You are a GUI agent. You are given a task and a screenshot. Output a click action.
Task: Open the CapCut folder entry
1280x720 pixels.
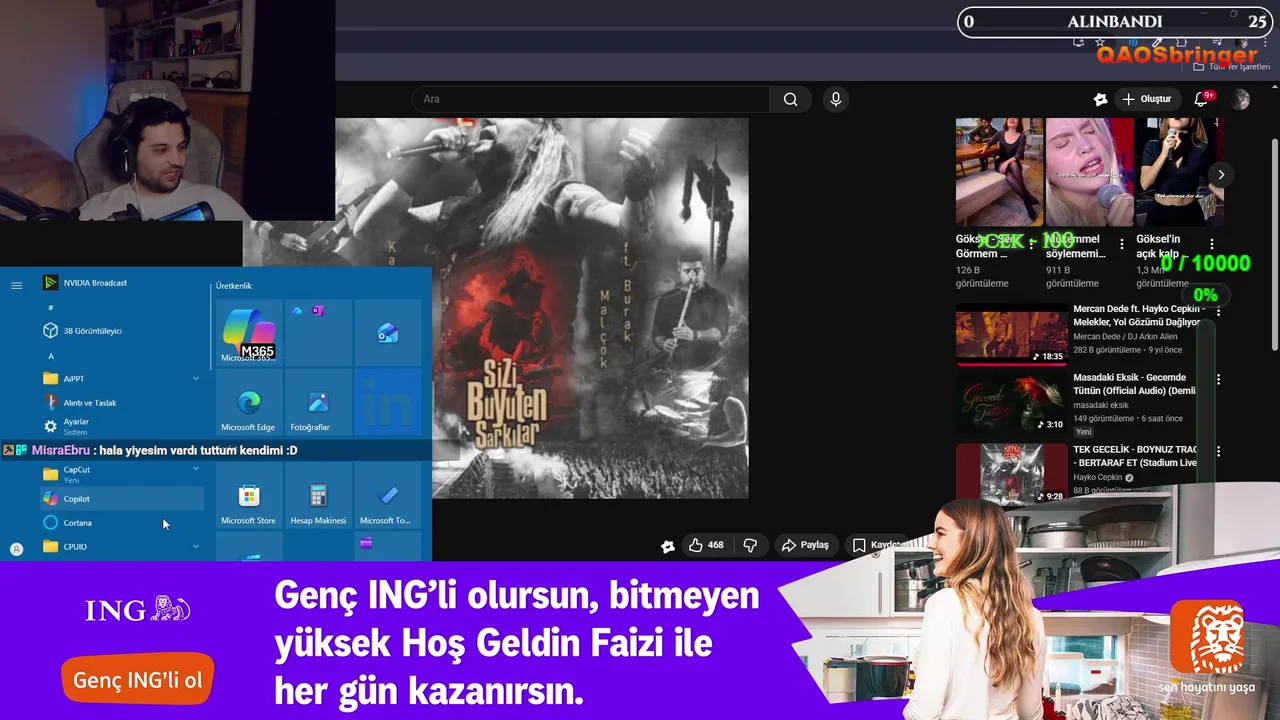[x=120, y=473]
